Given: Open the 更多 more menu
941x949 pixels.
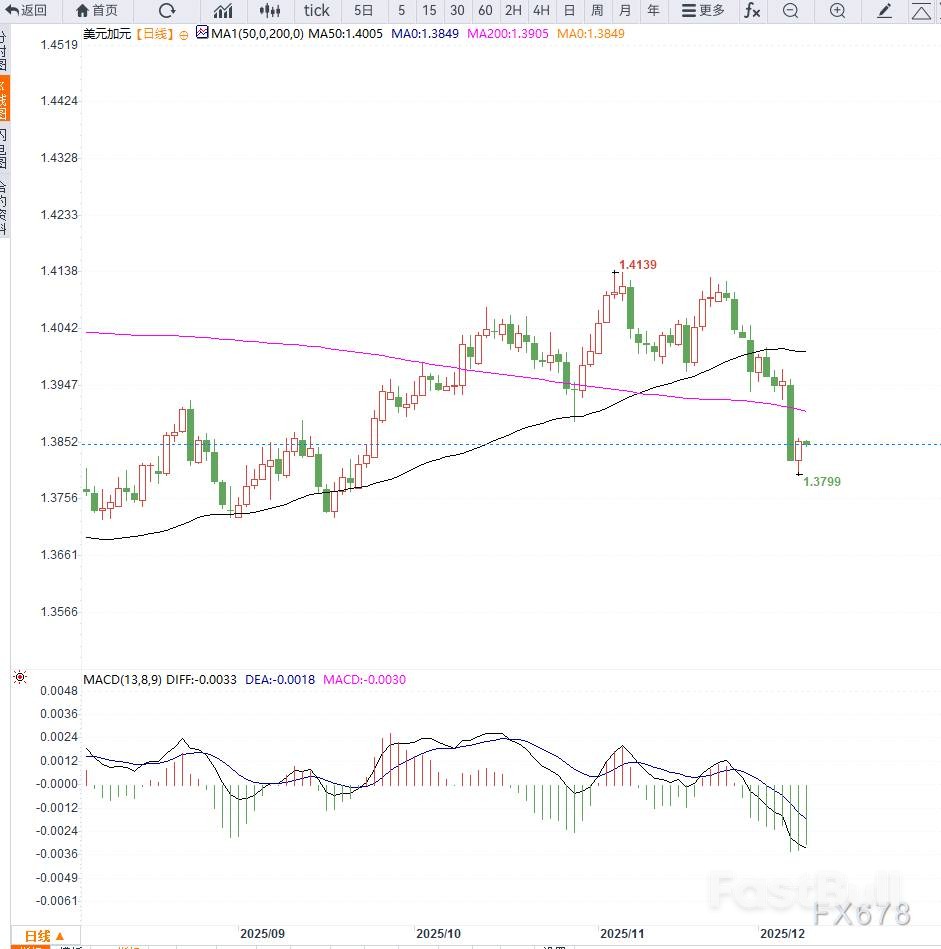Looking at the screenshot, I should pos(703,11).
